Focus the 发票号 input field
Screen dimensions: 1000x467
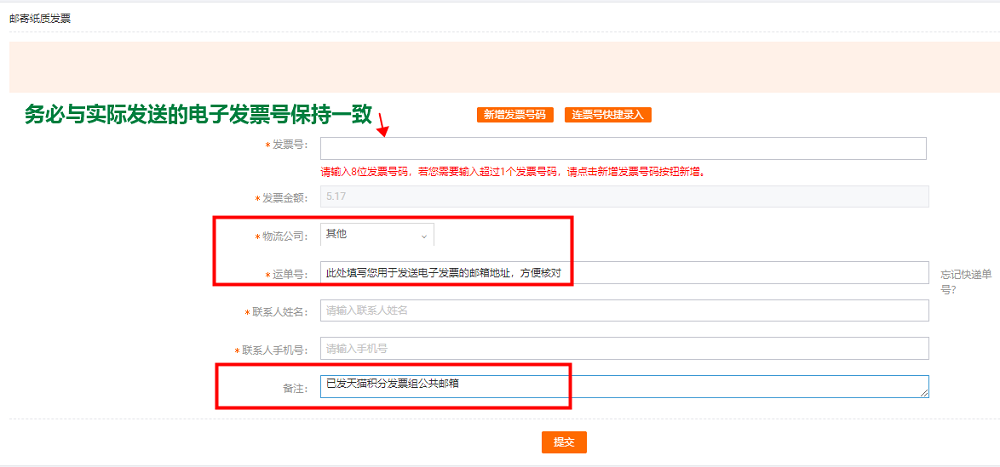(x=622, y=148)
